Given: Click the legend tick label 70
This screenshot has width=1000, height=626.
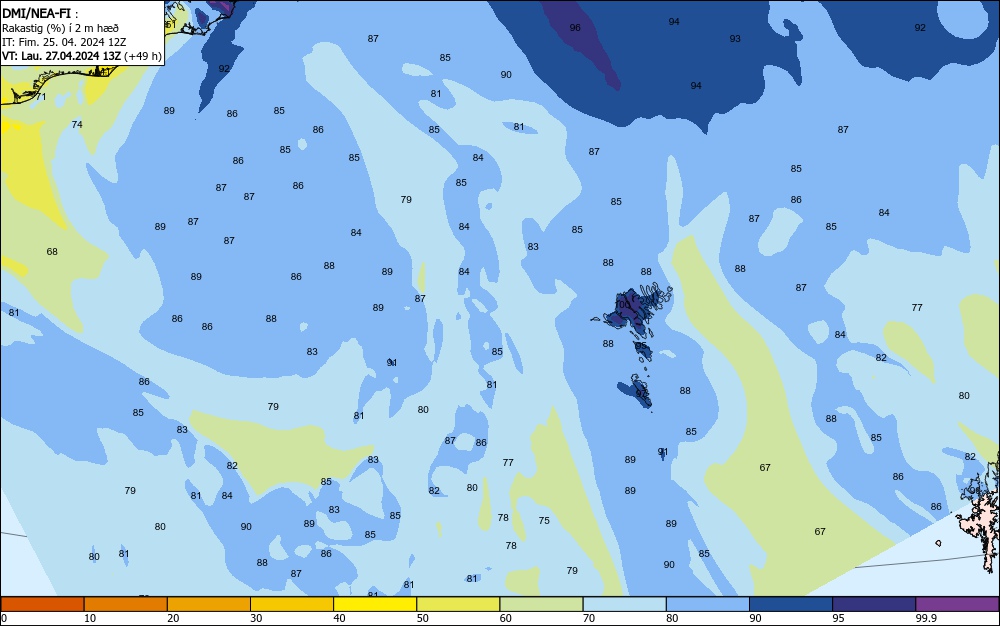Looking at the screenshot, I should [589, 618].
